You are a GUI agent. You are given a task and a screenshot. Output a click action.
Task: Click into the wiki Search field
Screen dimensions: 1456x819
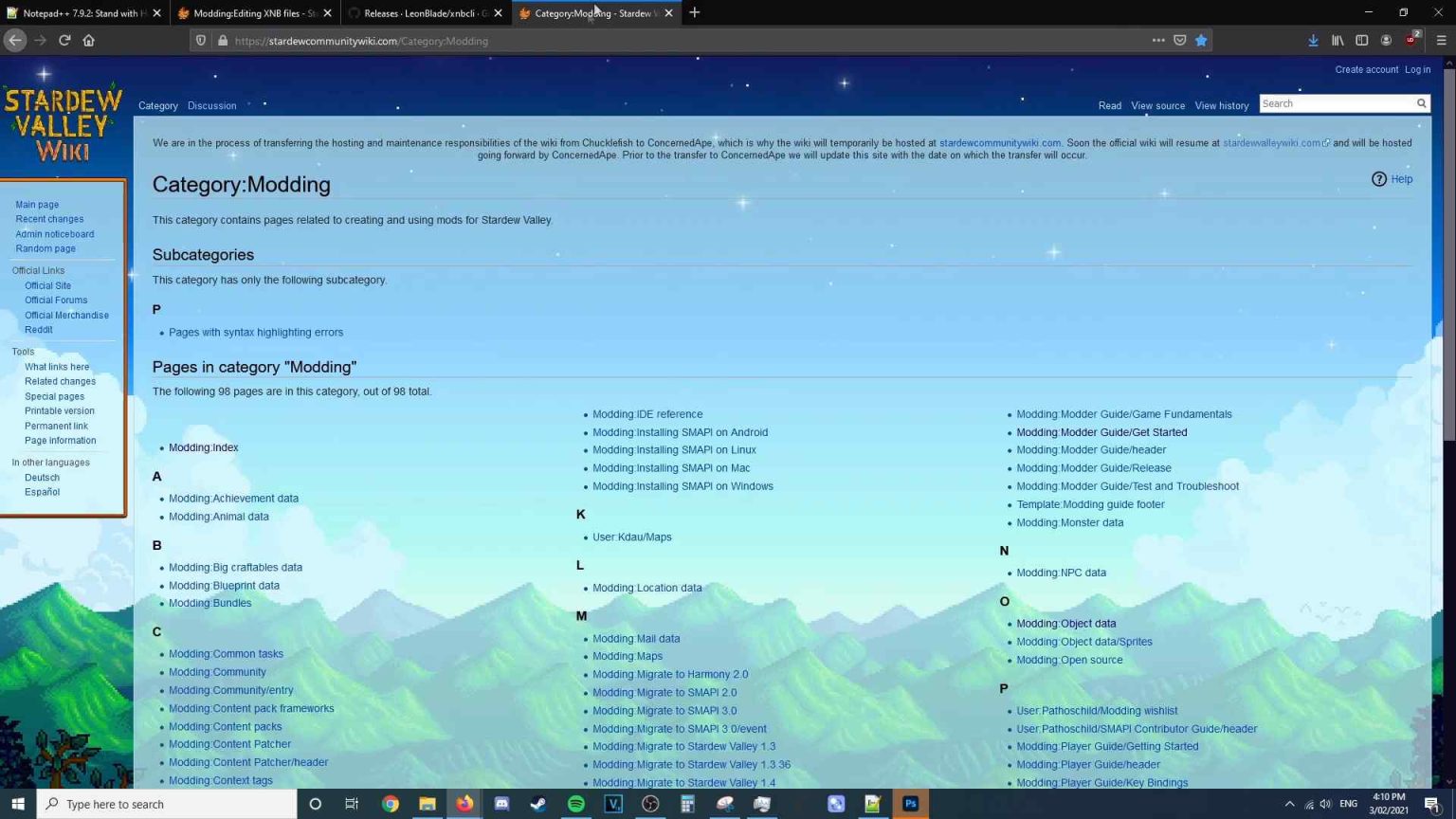click(x=1337, y=103)
